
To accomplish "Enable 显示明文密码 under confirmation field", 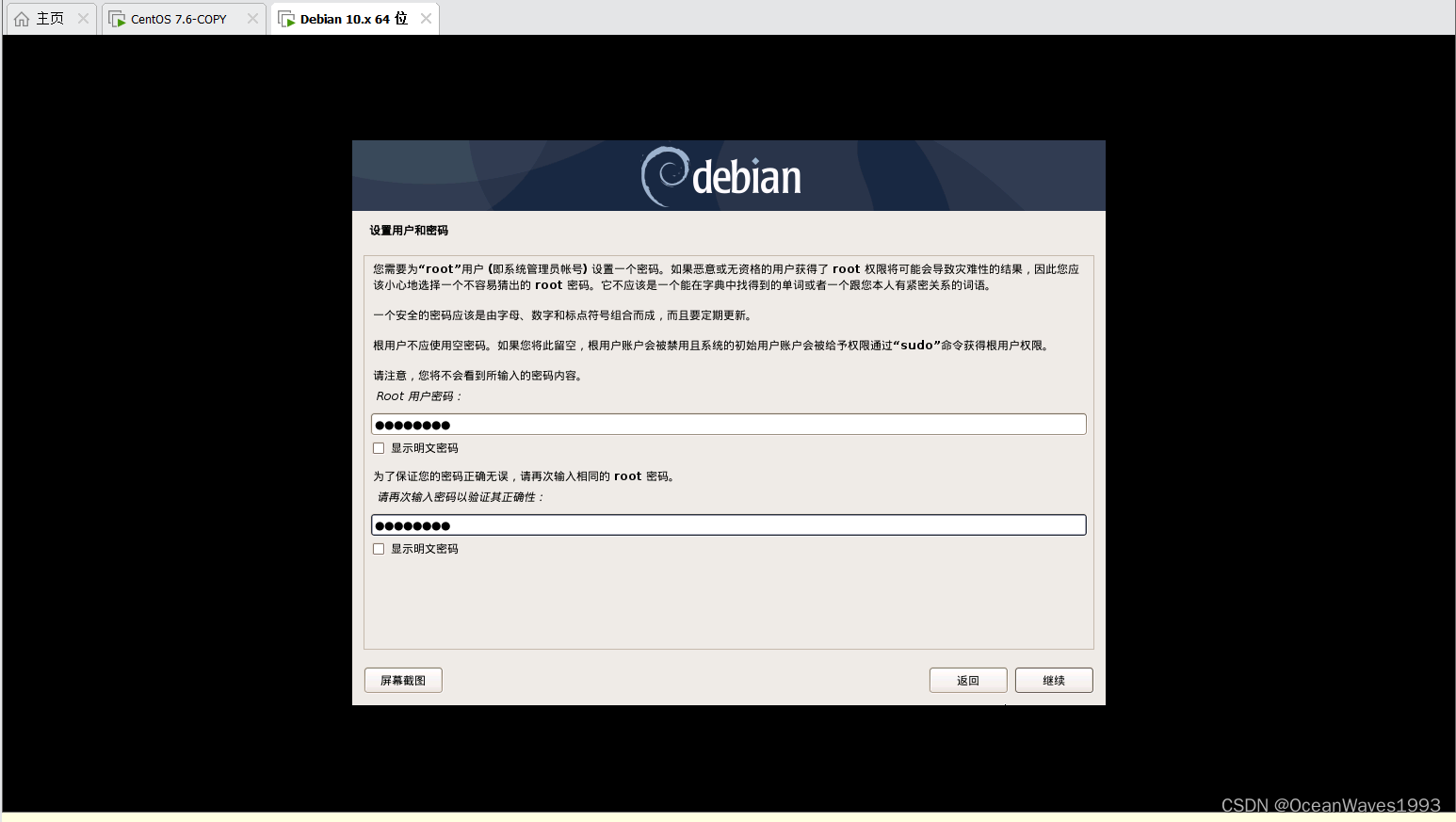I will 379,549.
